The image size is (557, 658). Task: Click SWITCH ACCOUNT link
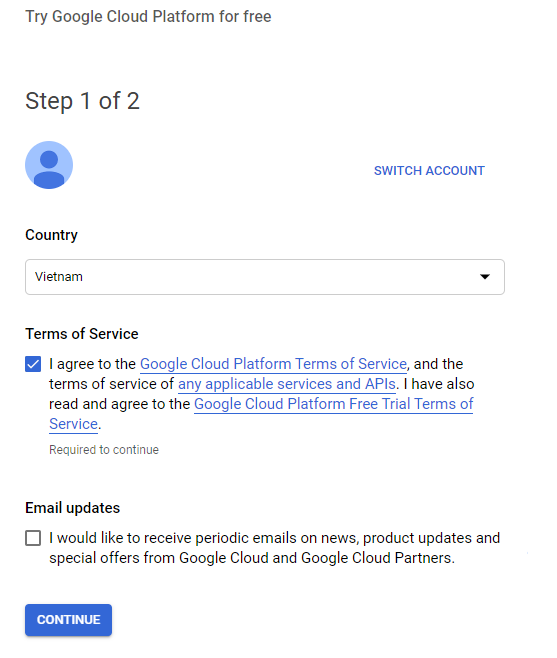[x=429, y=171]
